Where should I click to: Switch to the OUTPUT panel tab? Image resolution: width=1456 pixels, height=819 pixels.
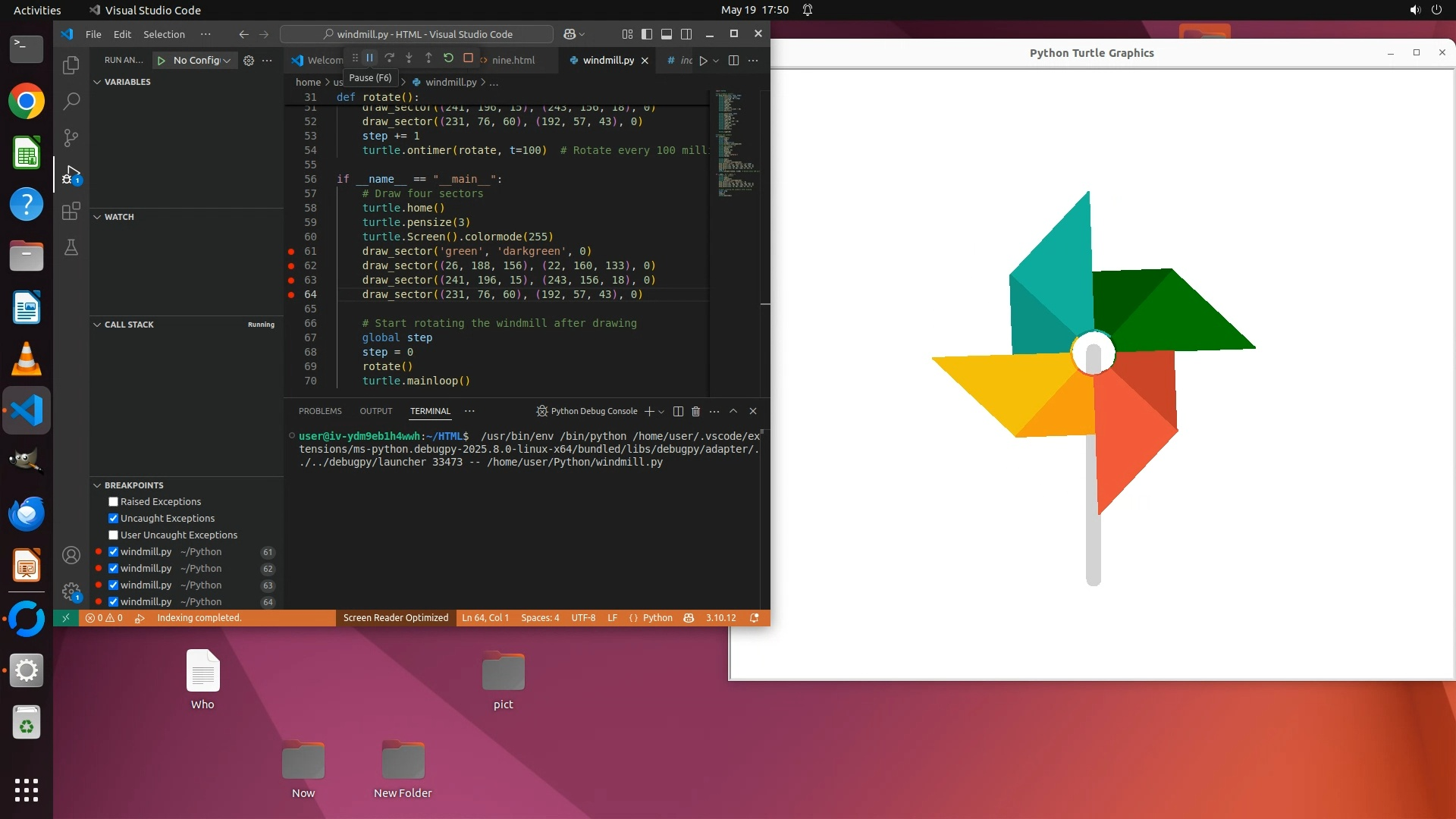coord(375,411)
